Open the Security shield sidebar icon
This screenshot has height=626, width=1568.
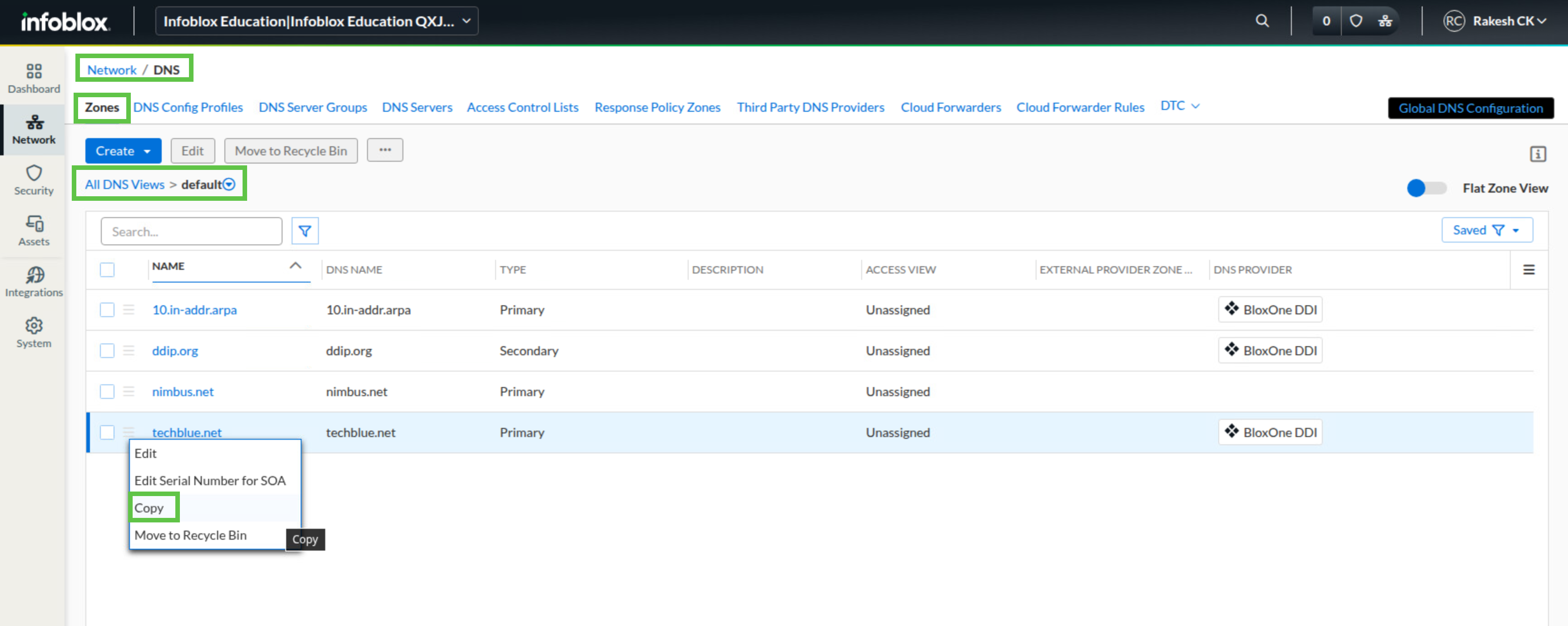[34, 180]
